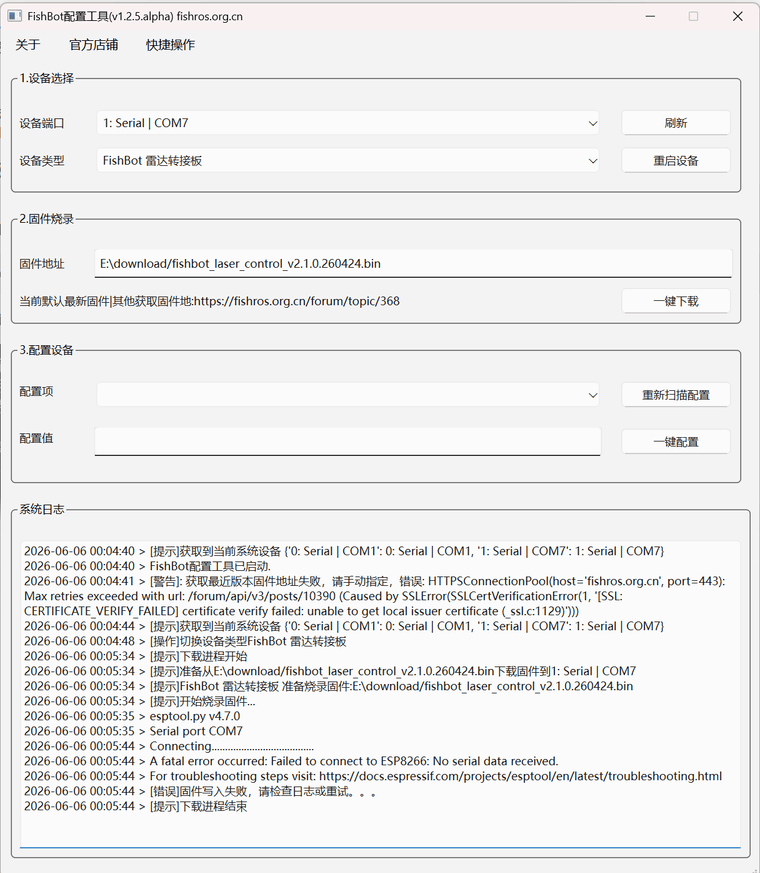Close the FishBot配置工具 window
The height and width of the screenshot is (873, 760).
tap(737, 16)
